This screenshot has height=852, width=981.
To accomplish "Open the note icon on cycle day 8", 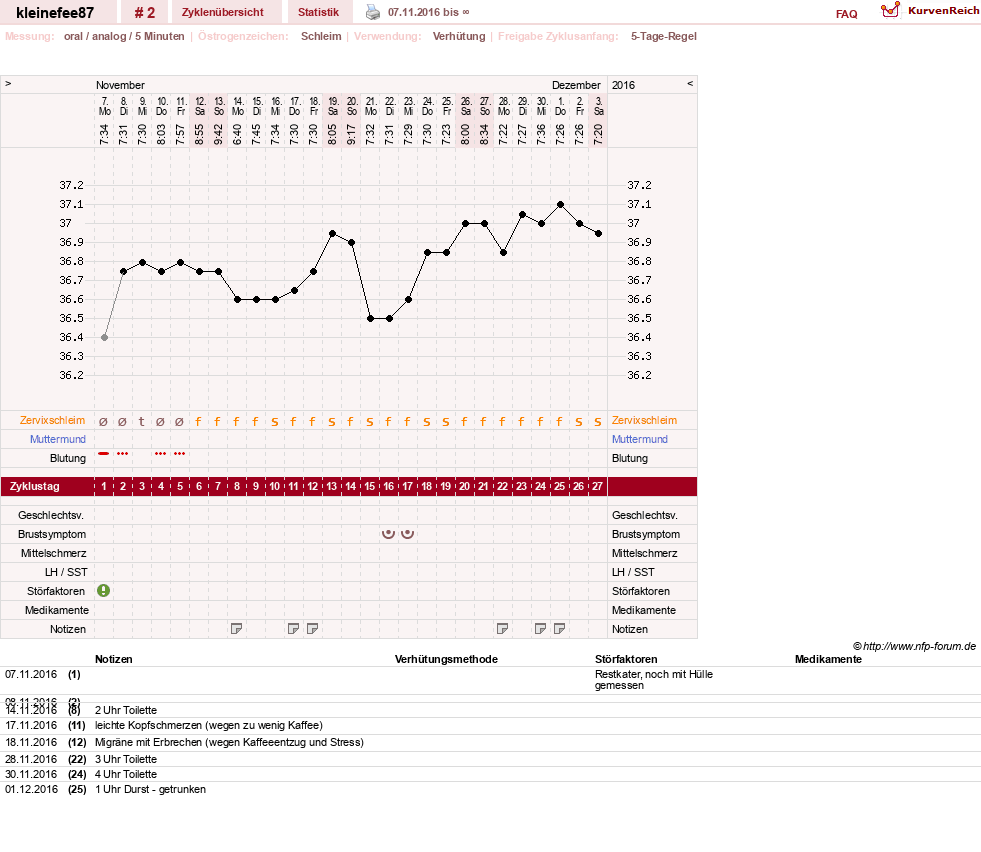I will [x=236, y=629].
